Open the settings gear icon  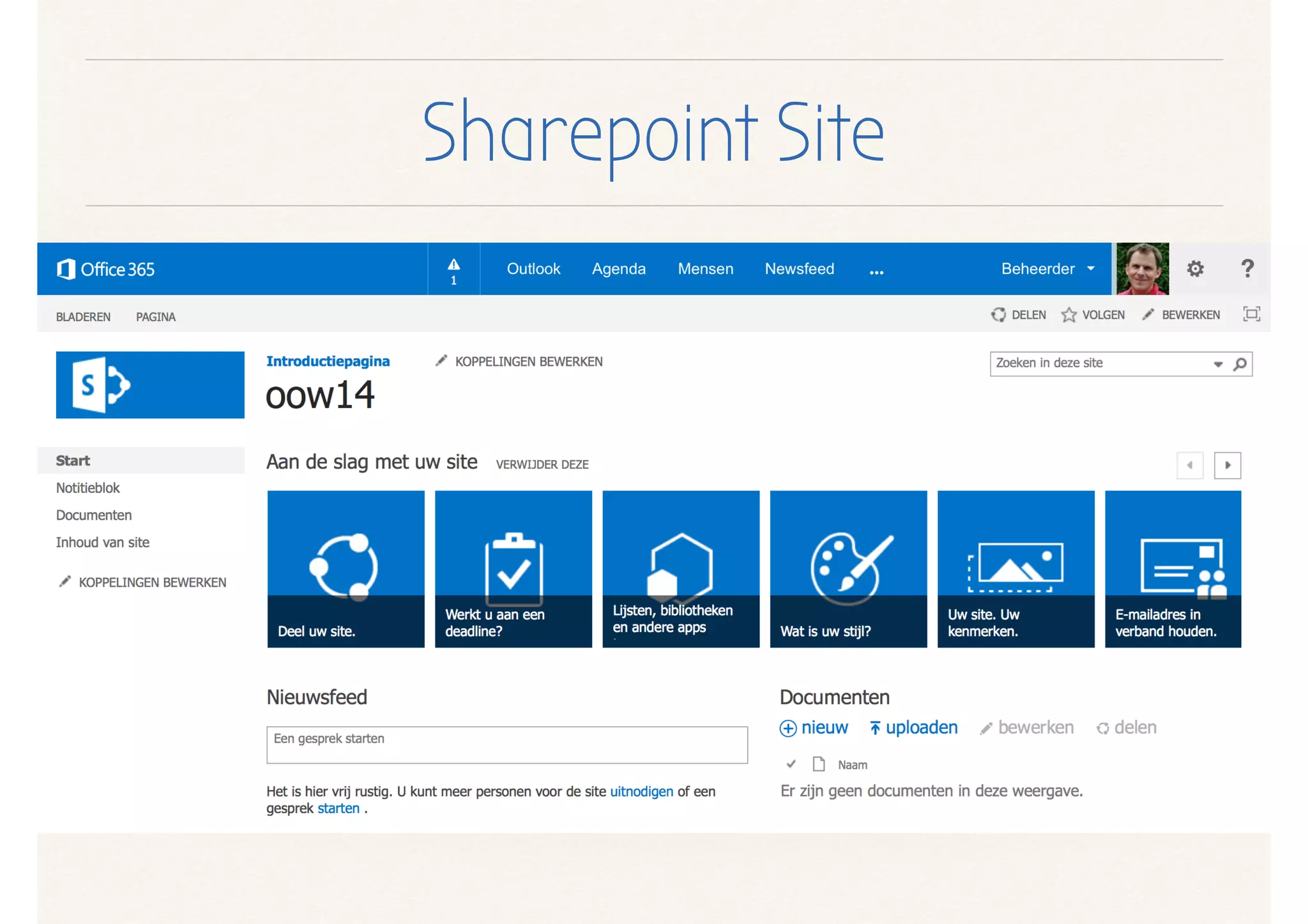coord(1195,269)
